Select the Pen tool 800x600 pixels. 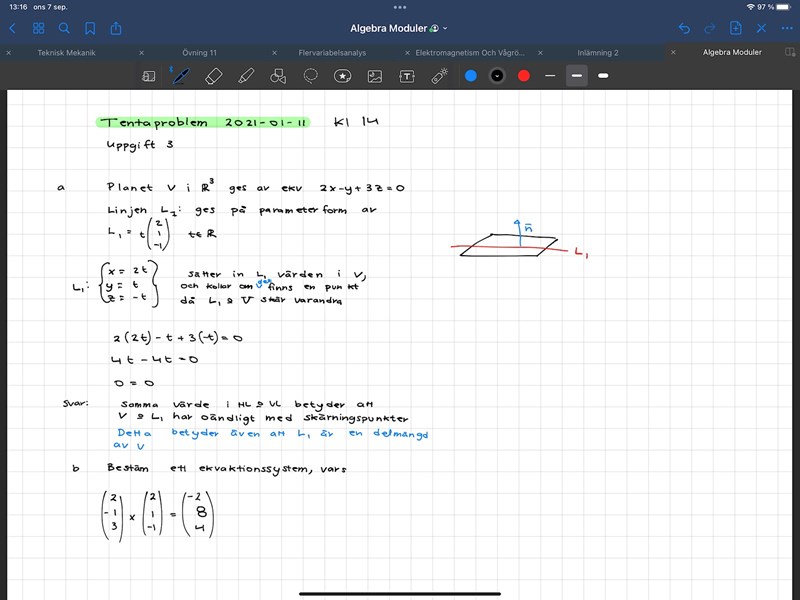[x=181, y=75]
